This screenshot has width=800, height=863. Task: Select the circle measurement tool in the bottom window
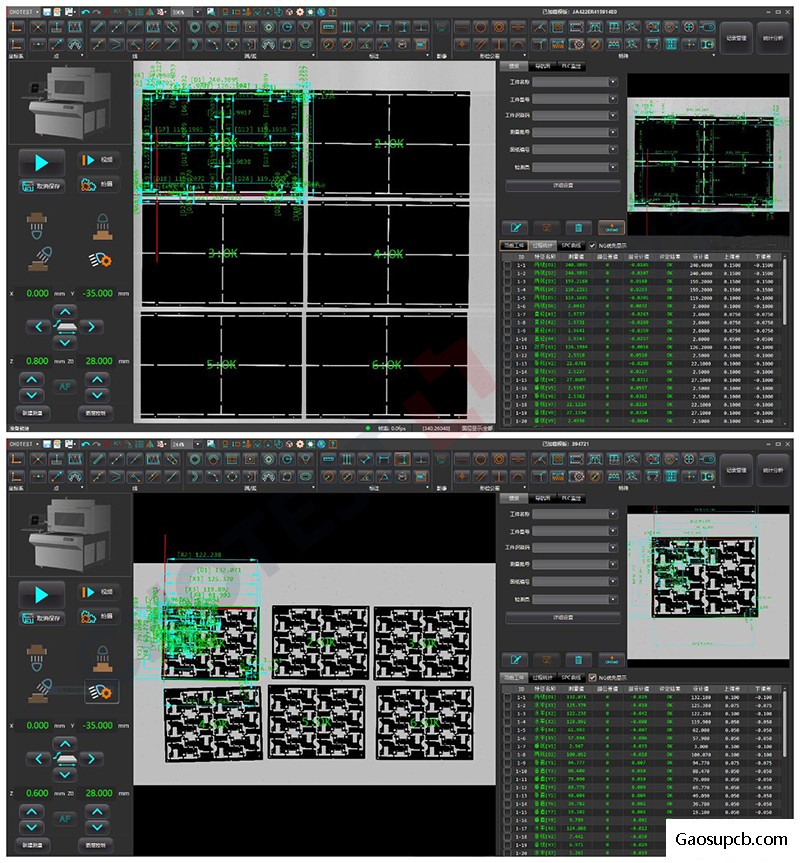[x=195, y=459]
